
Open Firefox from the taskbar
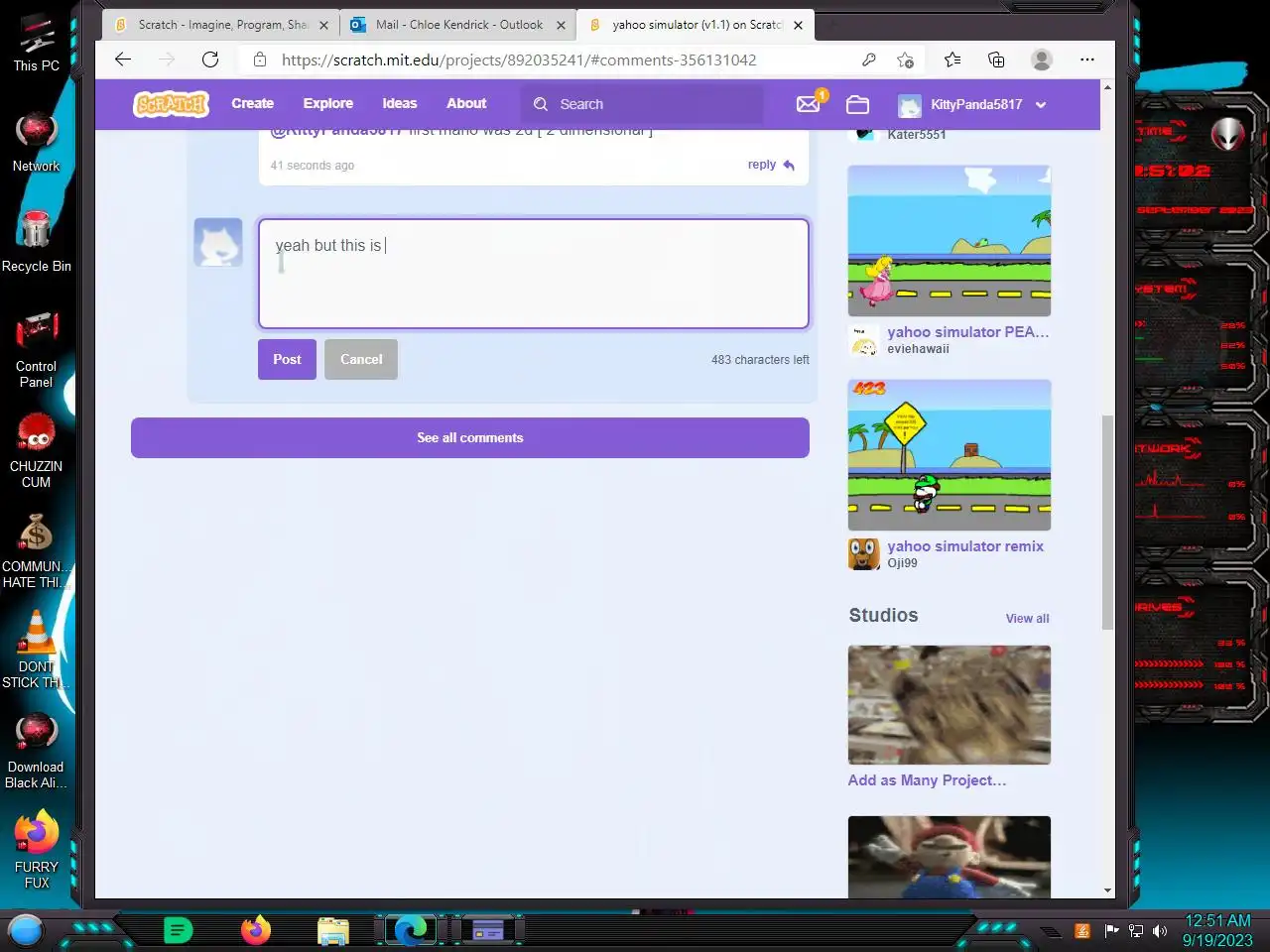(255, 930)
